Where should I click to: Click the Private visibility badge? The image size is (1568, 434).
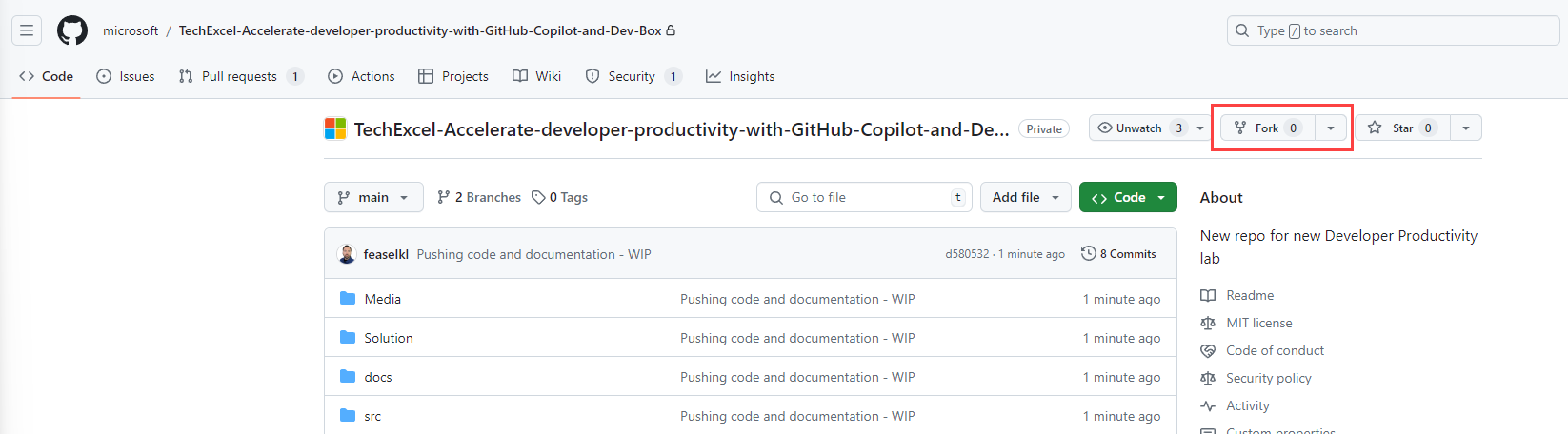pos(1044,128)
